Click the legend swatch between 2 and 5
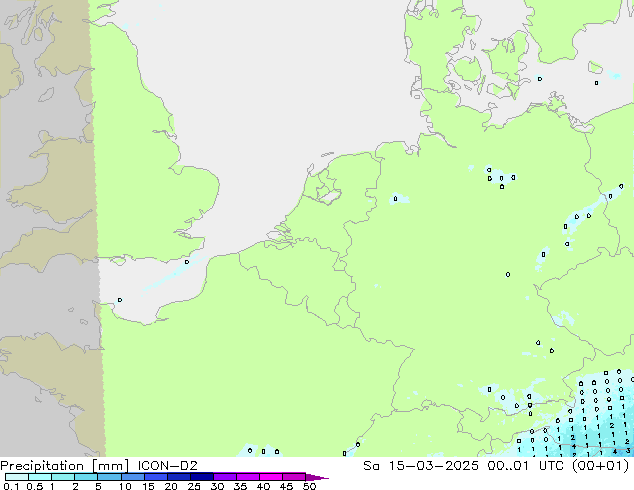Viewport: 634px width, 490px height. [x=88, y=477]
